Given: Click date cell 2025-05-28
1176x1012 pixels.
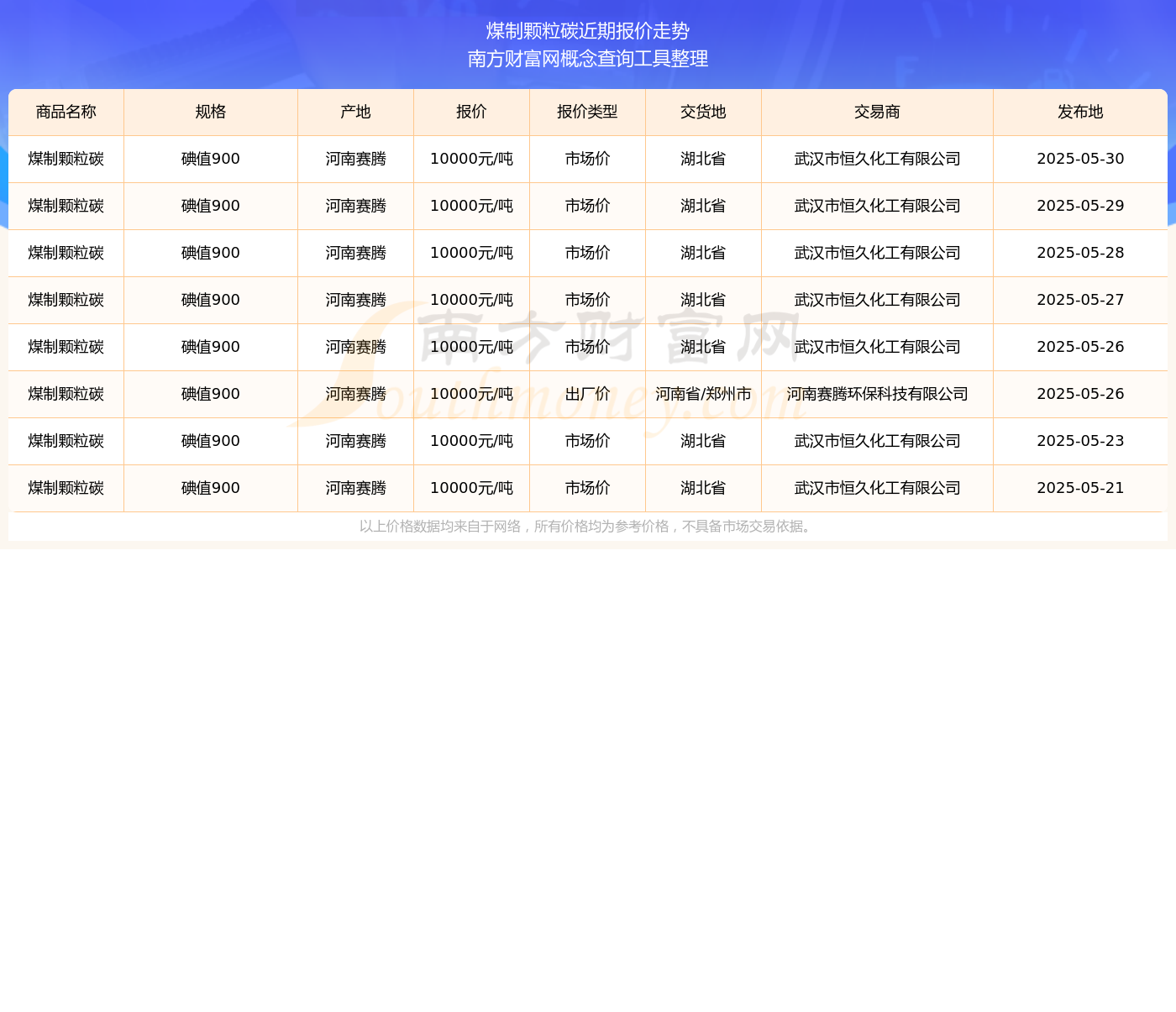Looking at the screenshot, I should (1080, 254).
